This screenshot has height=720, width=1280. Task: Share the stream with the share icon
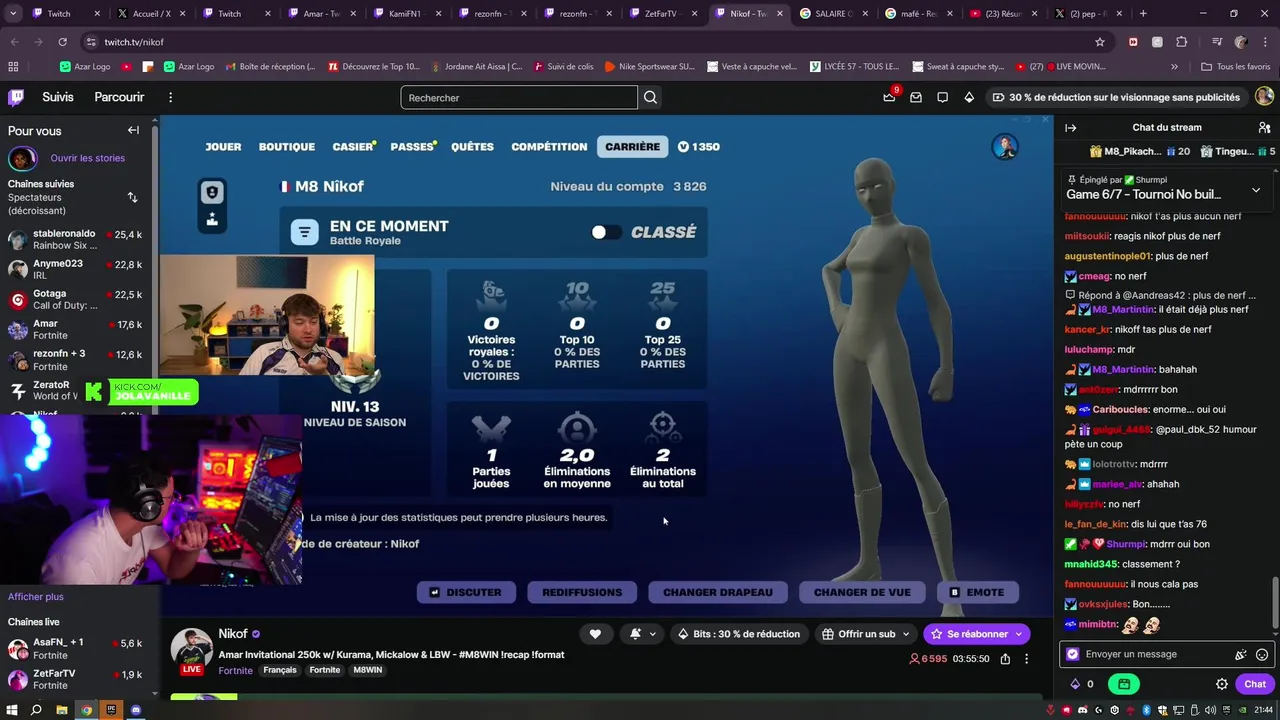coord(1005,659)
